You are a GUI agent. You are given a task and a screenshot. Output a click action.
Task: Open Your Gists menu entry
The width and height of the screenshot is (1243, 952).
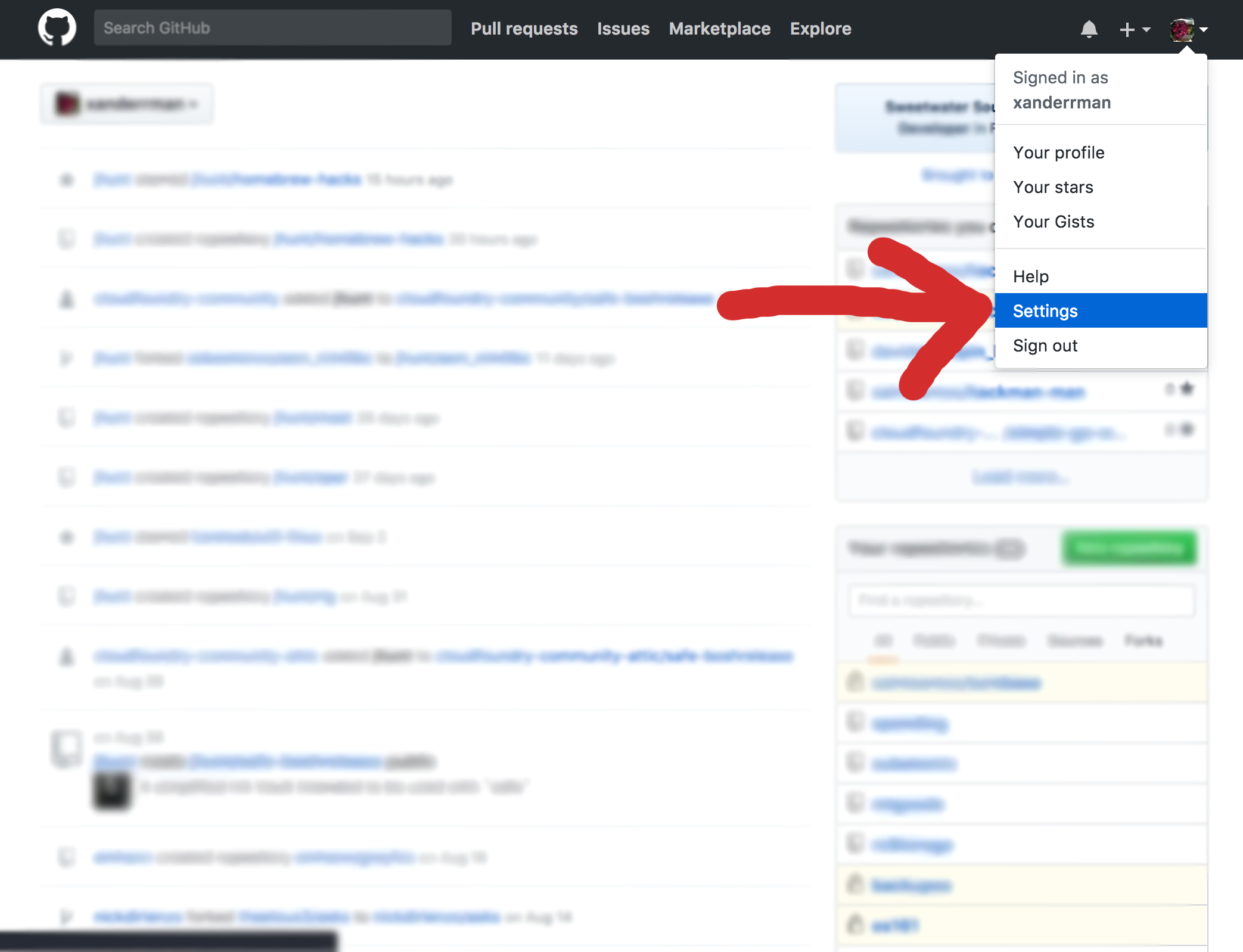(x=1101, y=222)
